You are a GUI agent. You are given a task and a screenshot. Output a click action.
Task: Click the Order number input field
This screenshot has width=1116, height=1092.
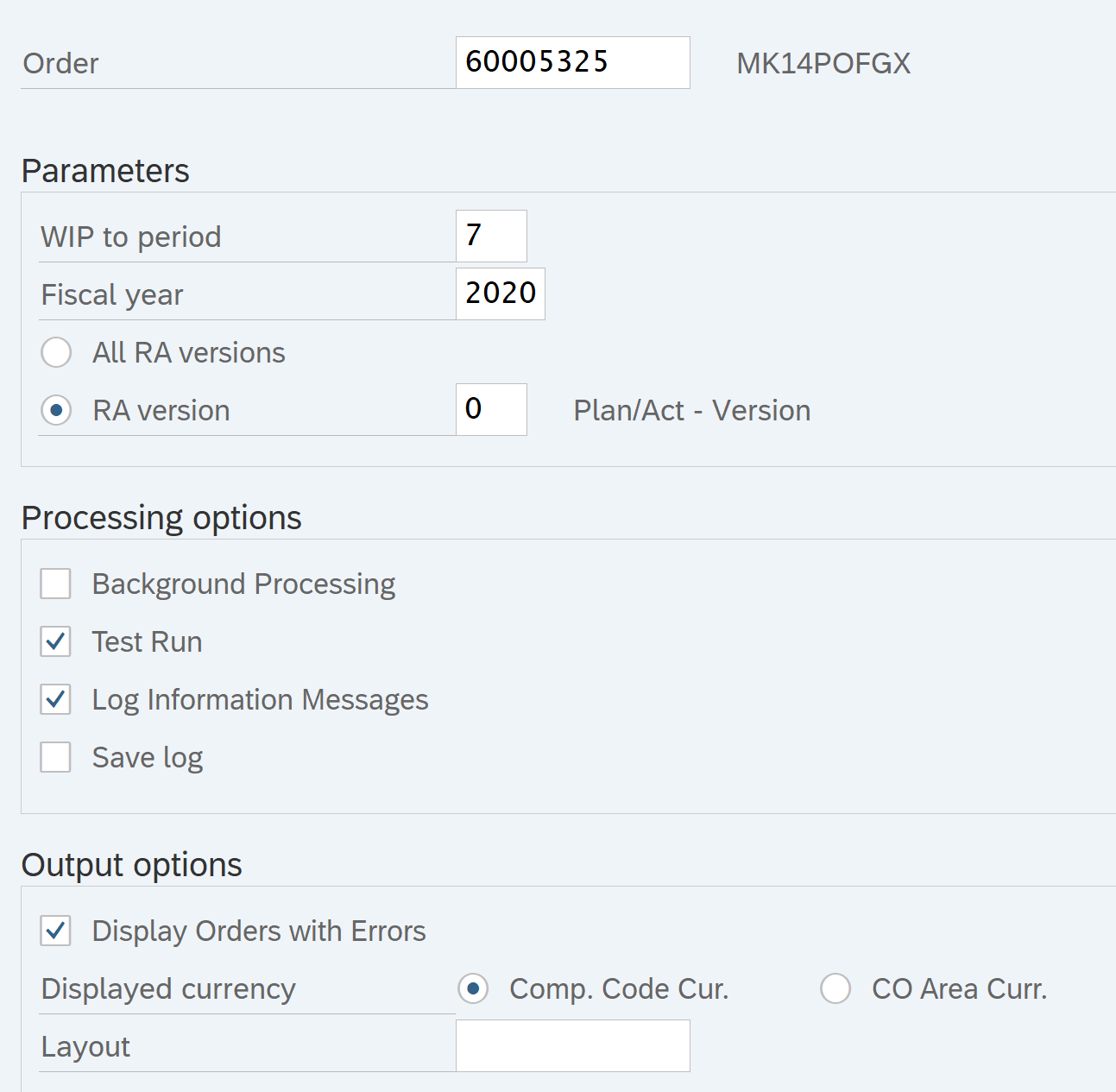coord(572,62)
